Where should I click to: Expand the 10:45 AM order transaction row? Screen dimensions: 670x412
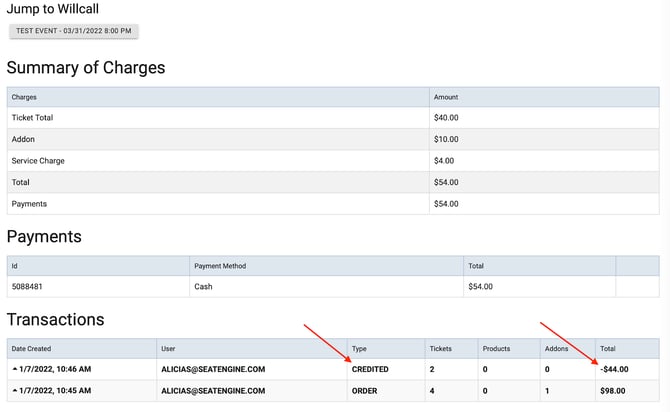(14, 391)
